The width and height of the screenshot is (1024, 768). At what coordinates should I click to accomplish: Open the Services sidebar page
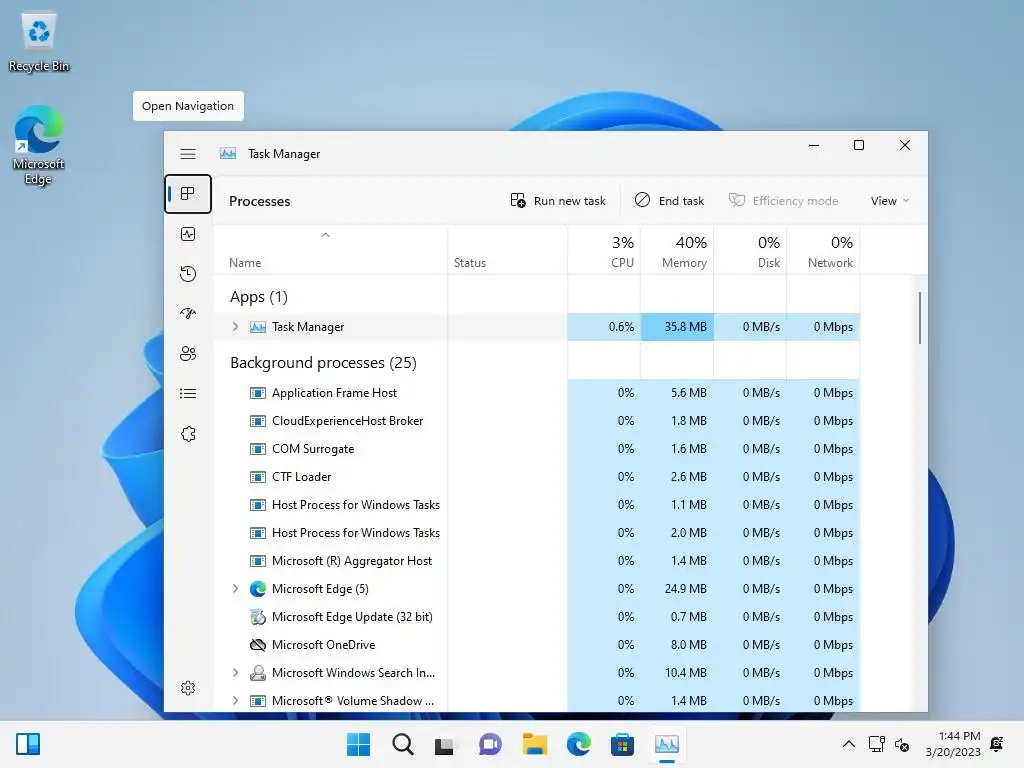click(x=188, y=434)
